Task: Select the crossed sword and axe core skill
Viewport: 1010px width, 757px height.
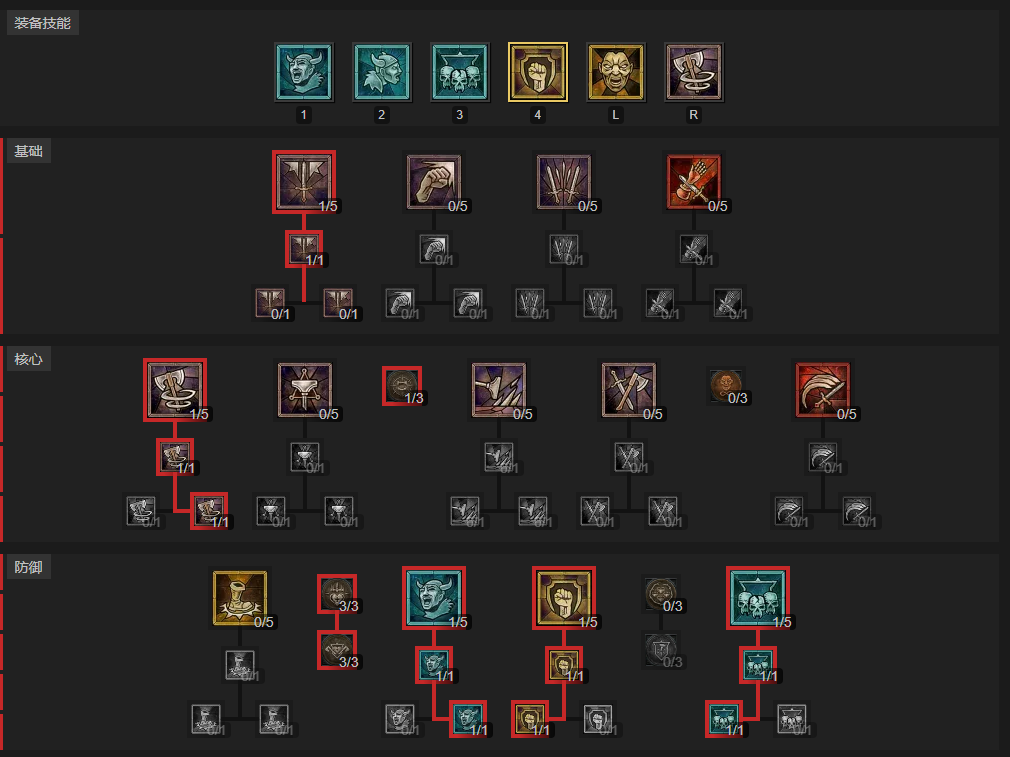Action: [629, 390]
